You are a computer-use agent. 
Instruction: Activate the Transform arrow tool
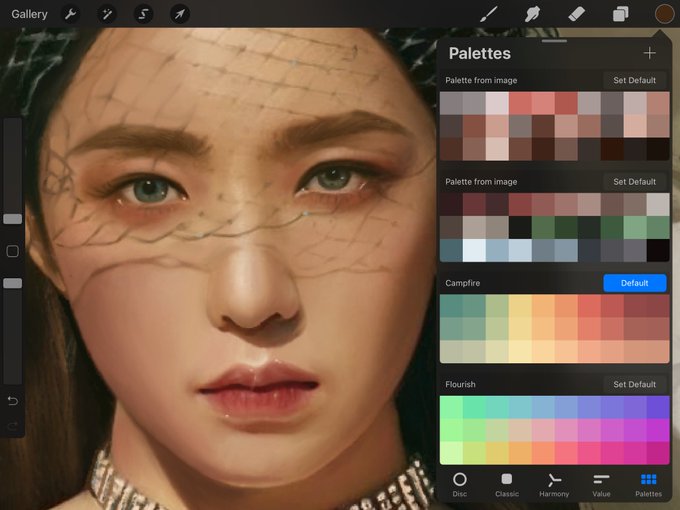coord(180,14)
